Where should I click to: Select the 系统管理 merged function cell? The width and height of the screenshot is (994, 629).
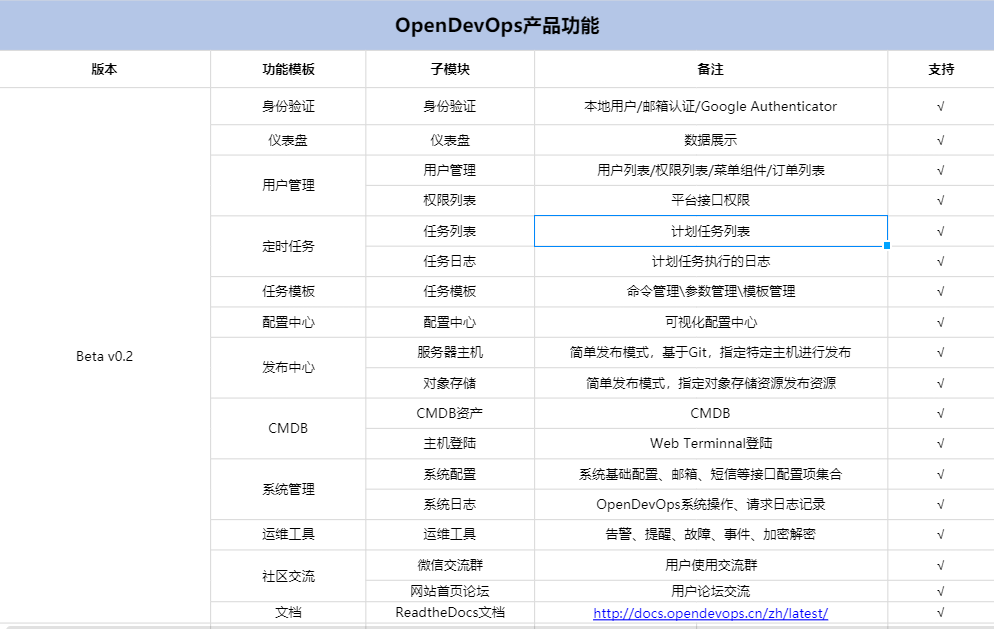288,490
